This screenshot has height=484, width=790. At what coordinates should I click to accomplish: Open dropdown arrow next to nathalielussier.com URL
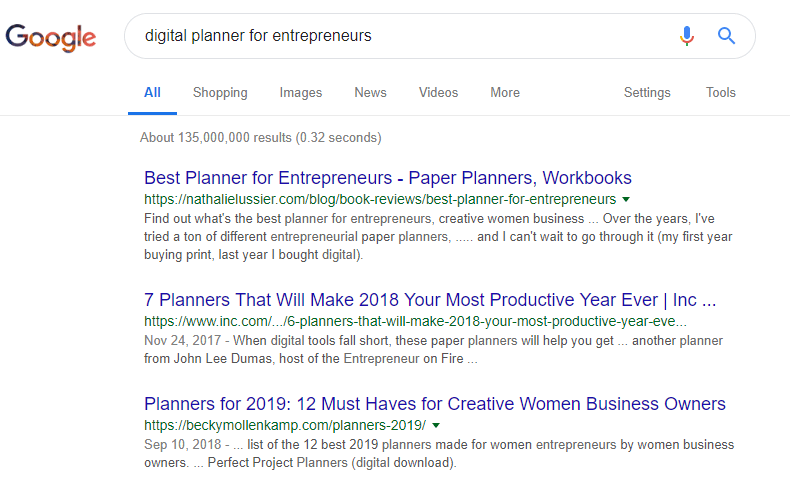626,199
